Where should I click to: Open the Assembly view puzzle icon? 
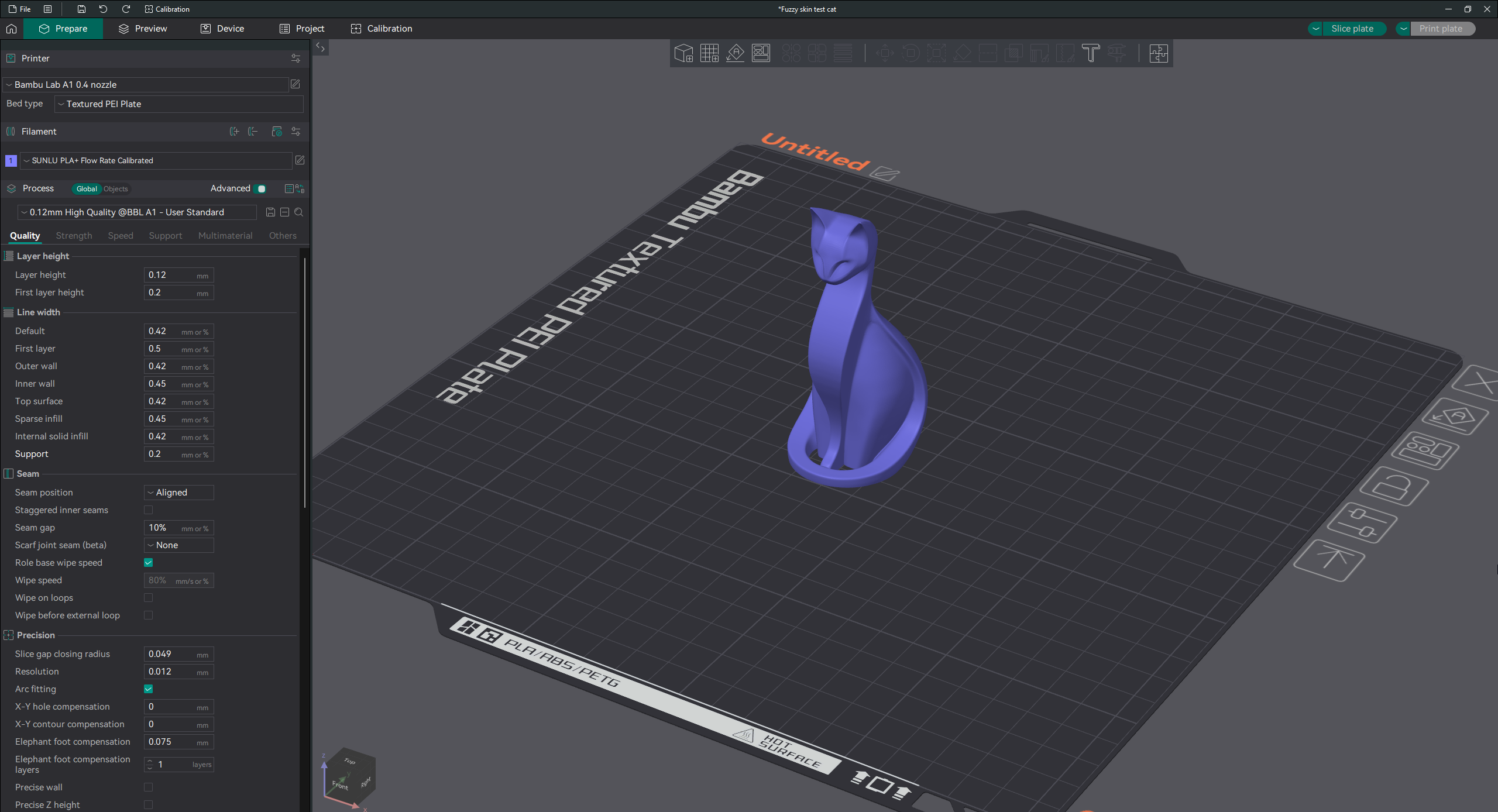(1159, 53)
